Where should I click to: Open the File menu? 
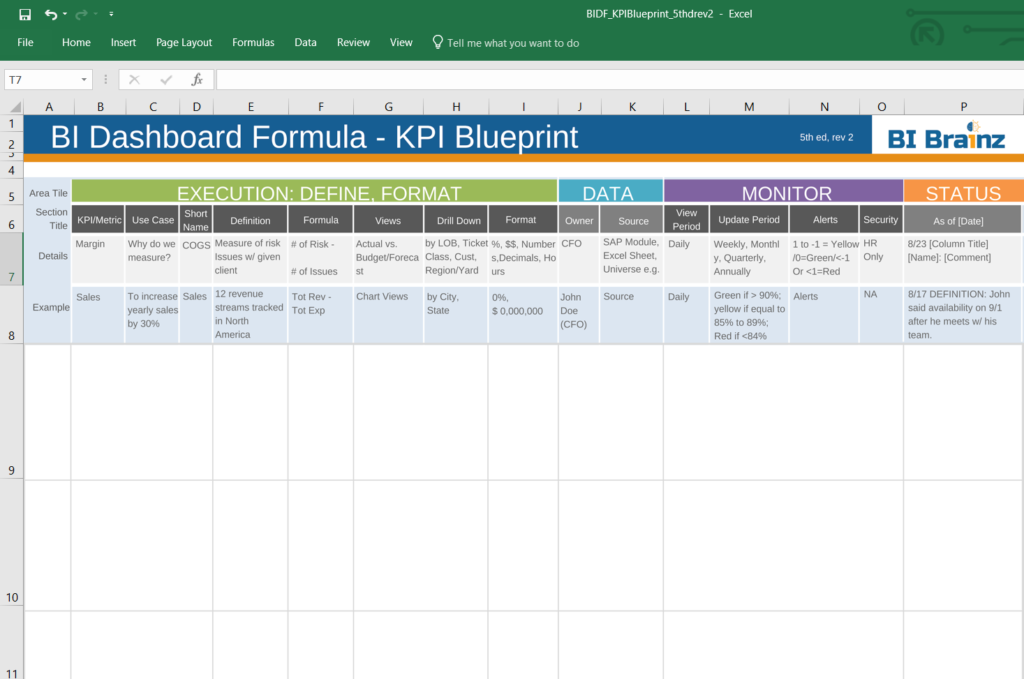click(25, 42)
